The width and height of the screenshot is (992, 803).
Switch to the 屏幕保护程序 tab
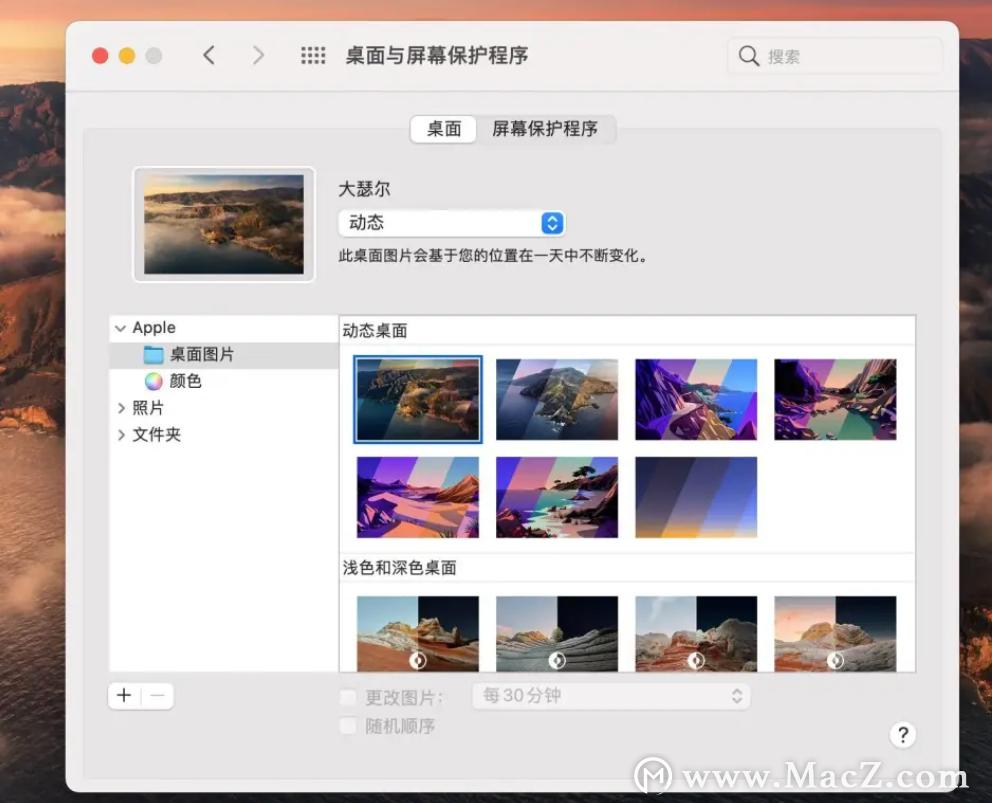coord(546,129)
